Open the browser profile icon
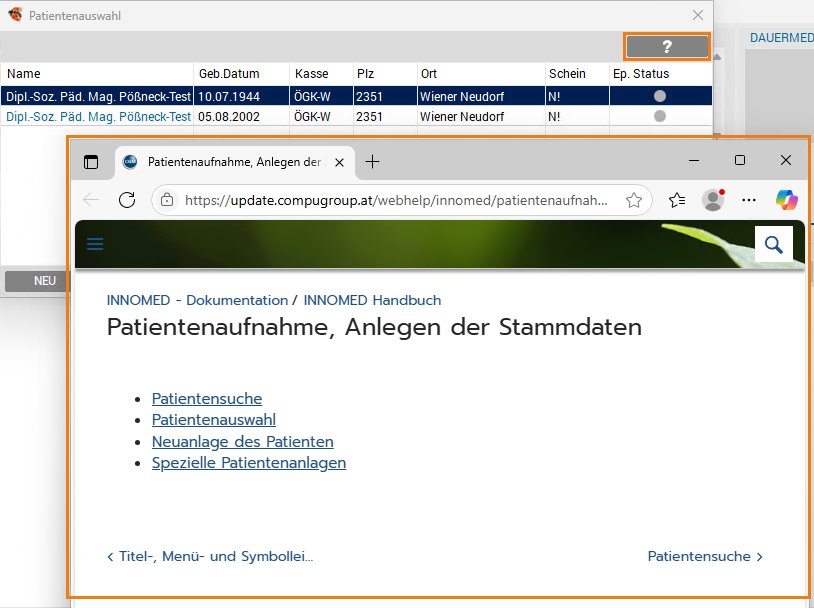The image size is (814, 608). (x=713, y=200)
